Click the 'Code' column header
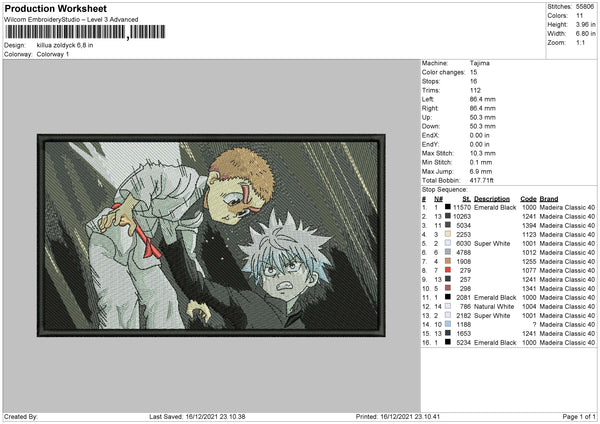 pyautogui.click(x=528, y=199)
